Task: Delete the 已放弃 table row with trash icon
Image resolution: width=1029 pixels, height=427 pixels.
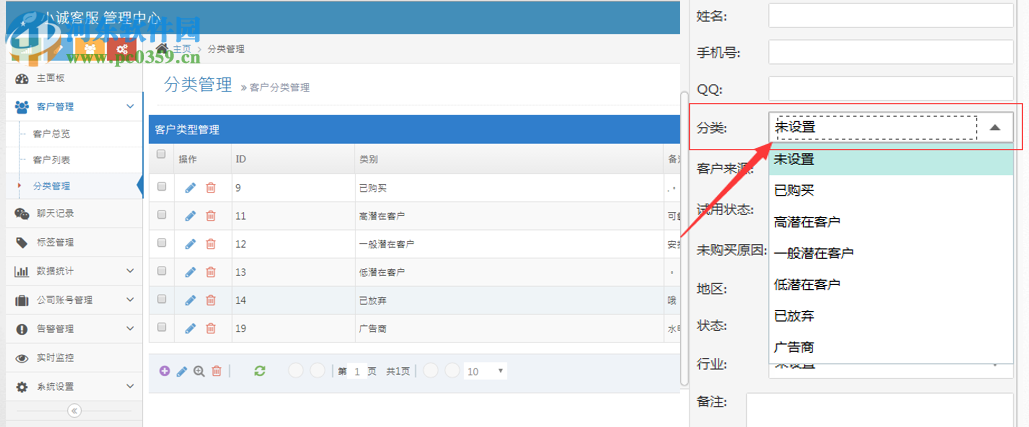Action: 211,300
